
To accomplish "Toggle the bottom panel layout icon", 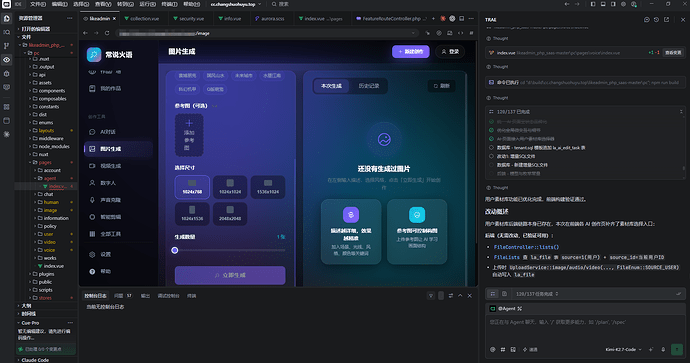I will [603, 4].
